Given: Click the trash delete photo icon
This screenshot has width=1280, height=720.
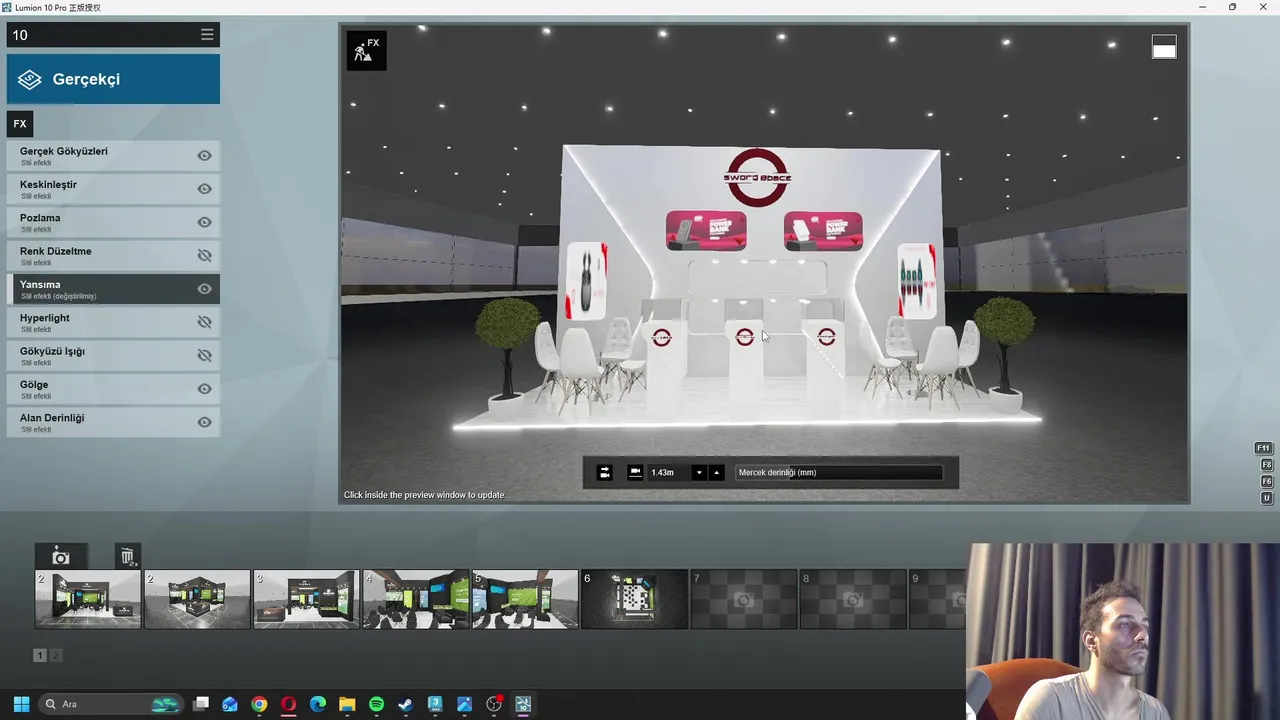Looking at the screenshot, I should pyautogui.click(x=127, y=557).
